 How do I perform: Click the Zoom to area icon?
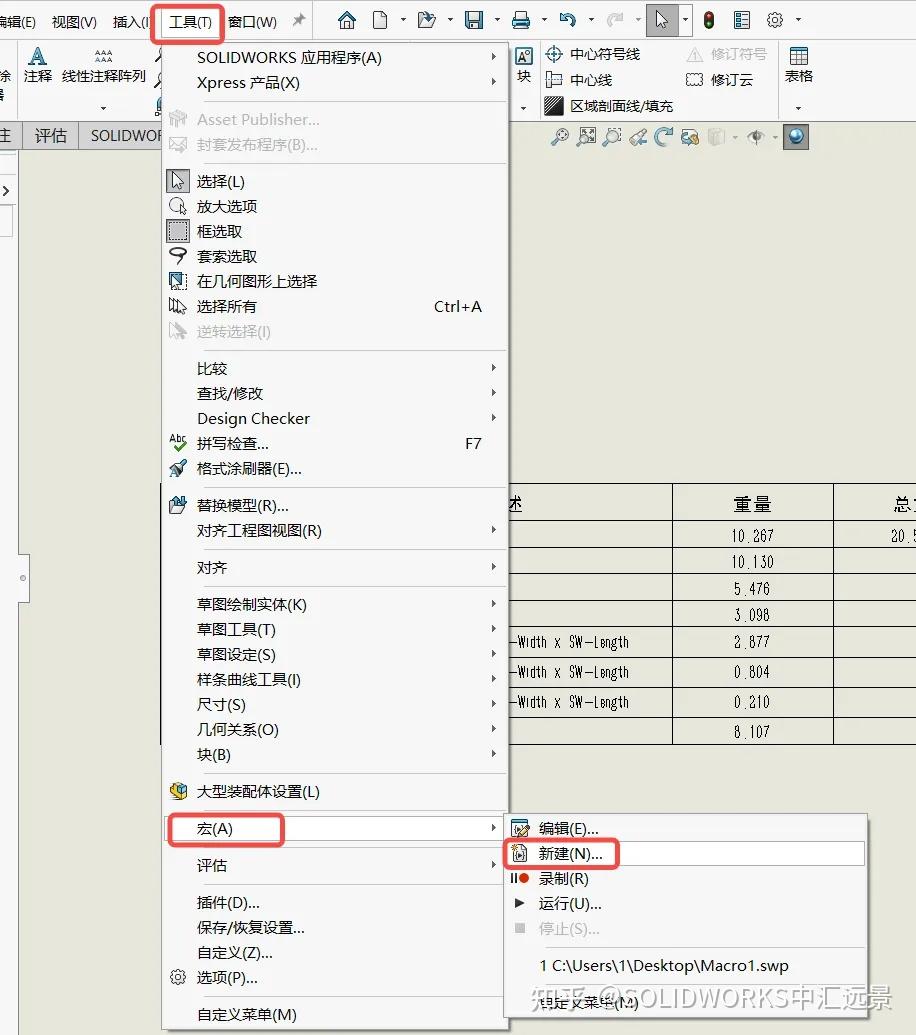pyautogui.click(x=586, y=137)
